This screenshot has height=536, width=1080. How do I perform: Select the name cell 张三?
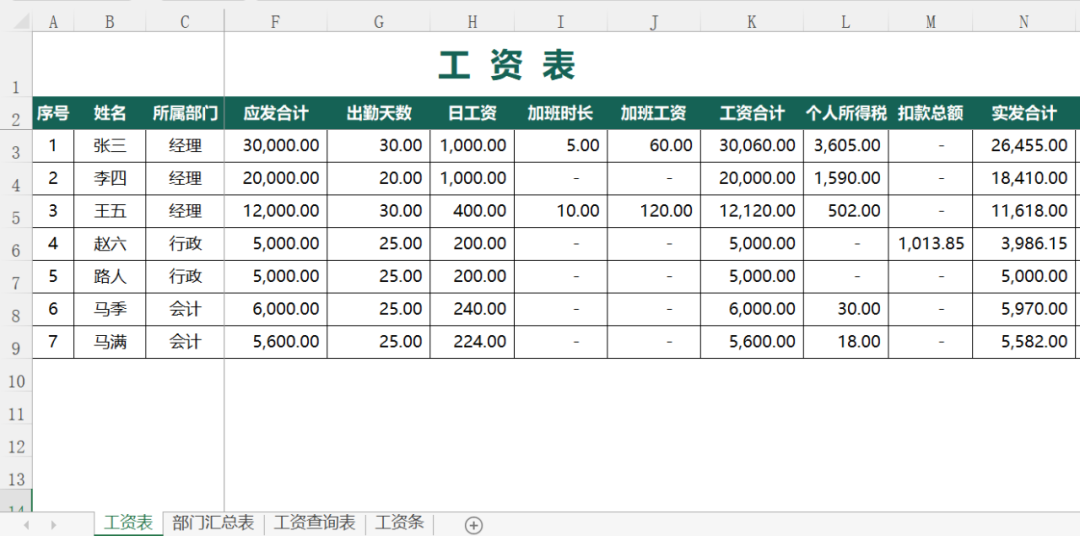[x=110, y=145]
